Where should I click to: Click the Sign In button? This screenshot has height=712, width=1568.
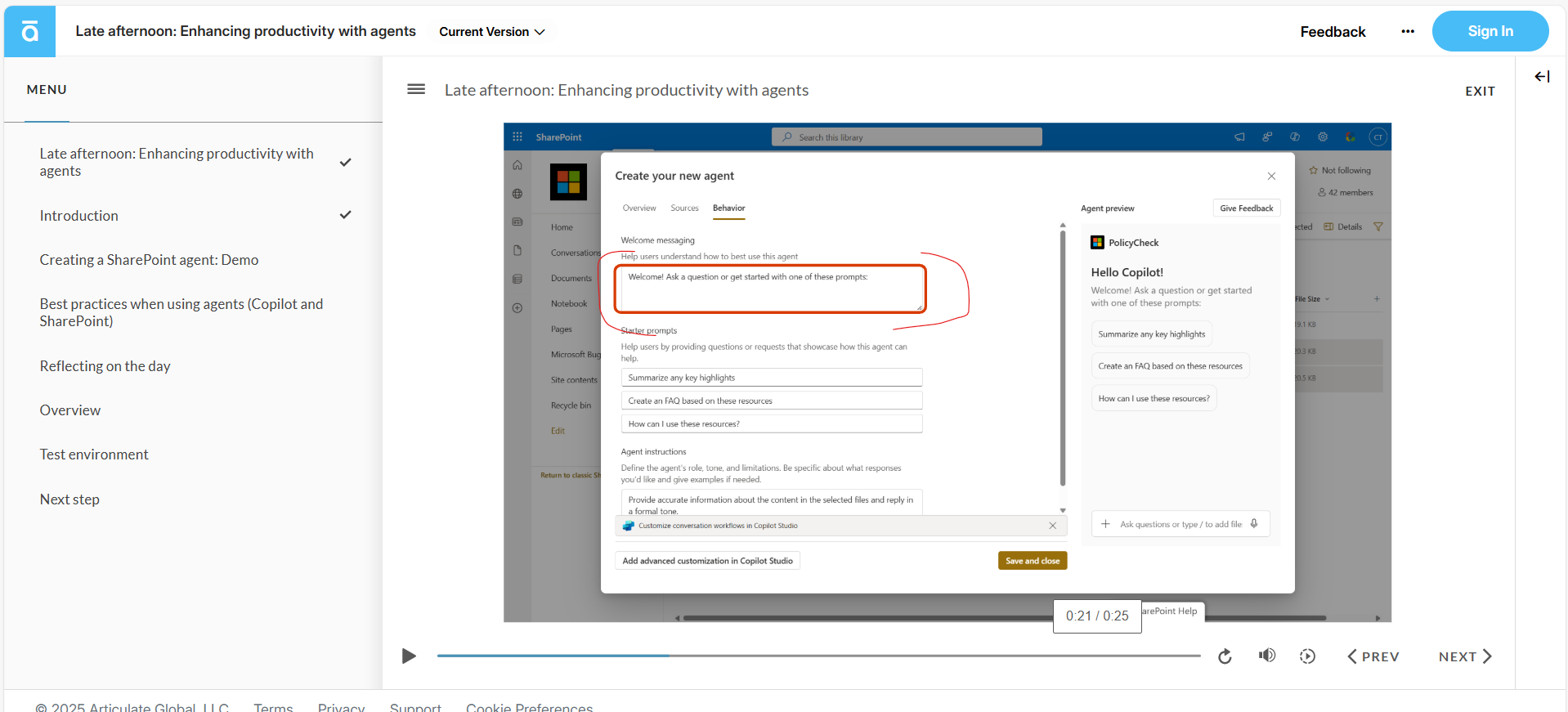point(1490,31)
